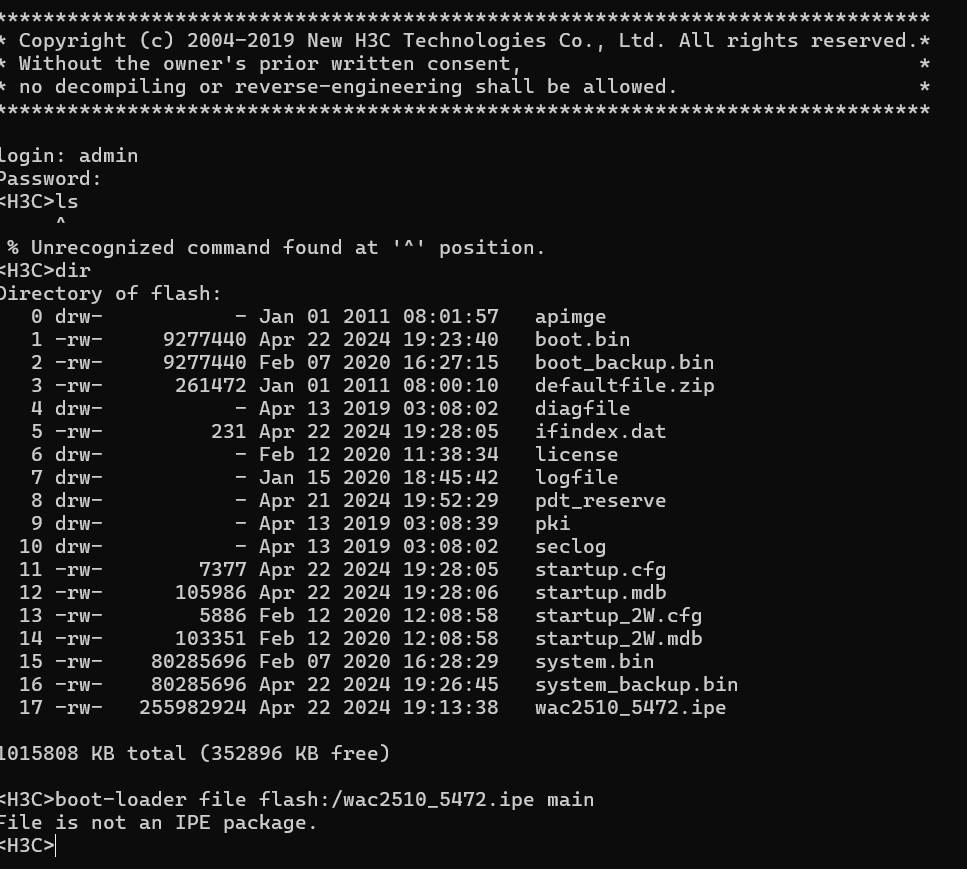This screenshot has width=967, height=869.
Task: Click the logfile directory name
Action: 576,477
